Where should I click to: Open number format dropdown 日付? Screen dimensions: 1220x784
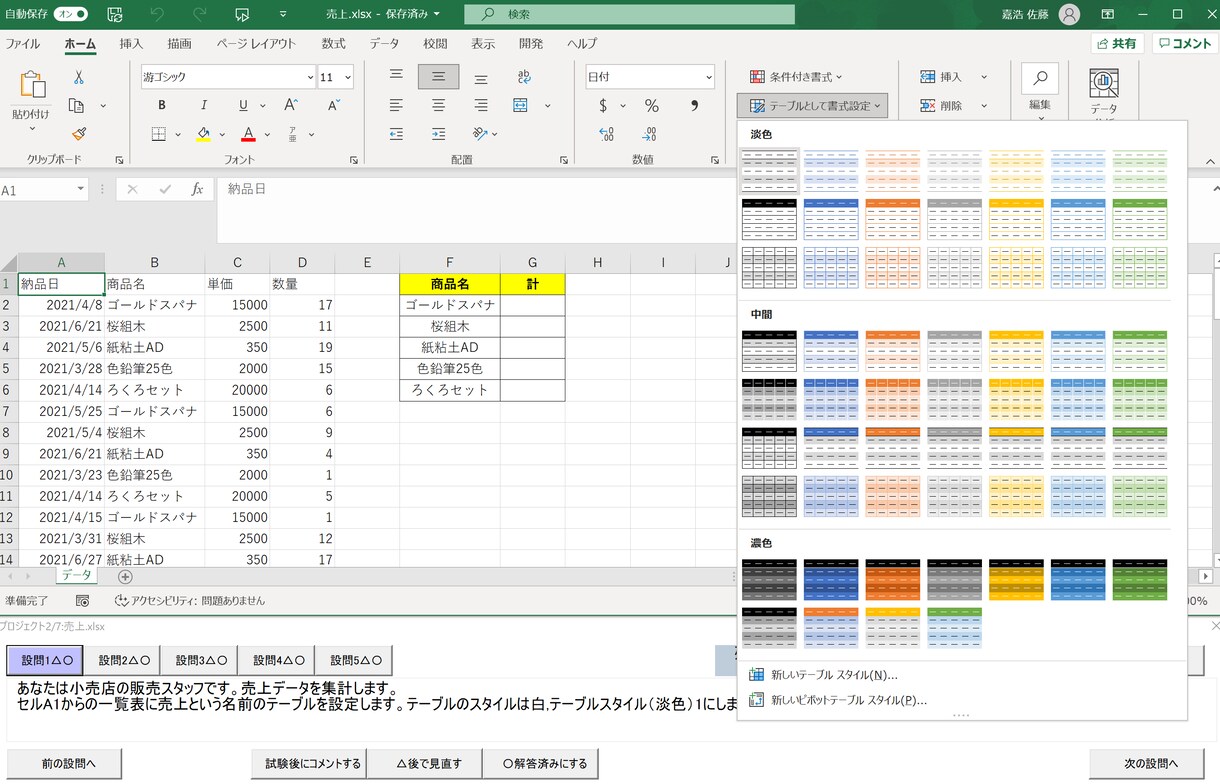[x=709, y=77]
